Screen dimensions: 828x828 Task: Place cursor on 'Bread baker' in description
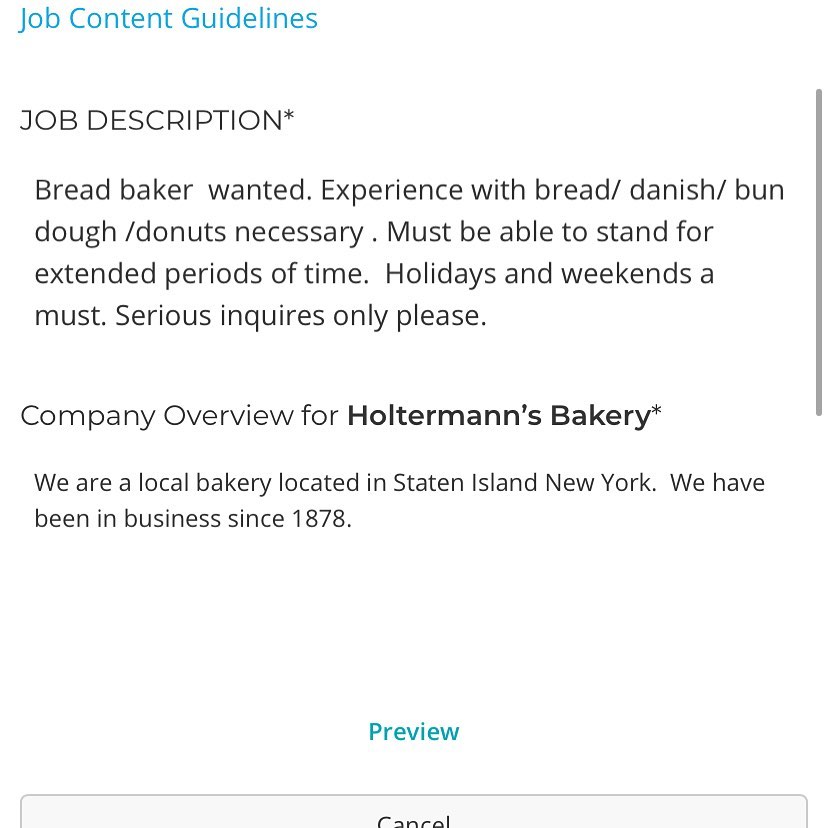click(114, 190)
